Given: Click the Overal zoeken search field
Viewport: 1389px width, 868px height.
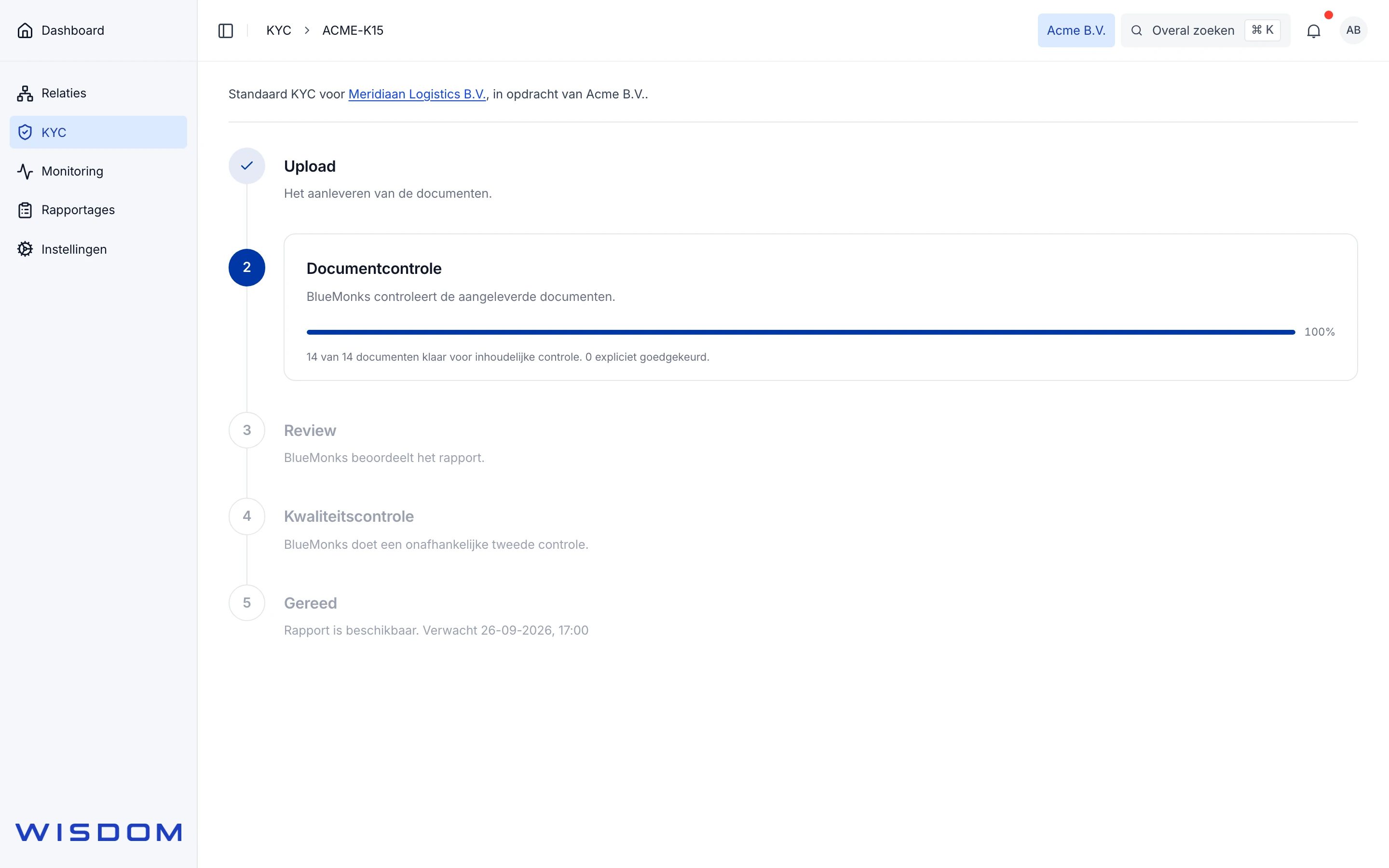Looking at the screenshot, I should tap(1205, 30).
